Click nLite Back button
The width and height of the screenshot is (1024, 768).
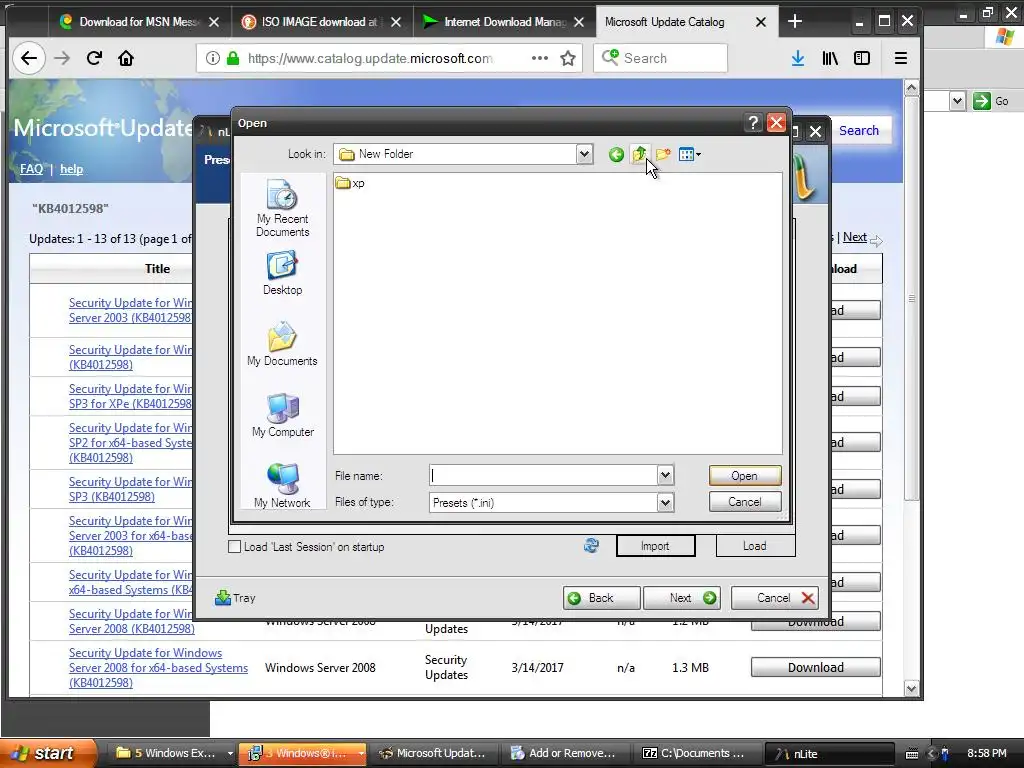tap(601, 598)
